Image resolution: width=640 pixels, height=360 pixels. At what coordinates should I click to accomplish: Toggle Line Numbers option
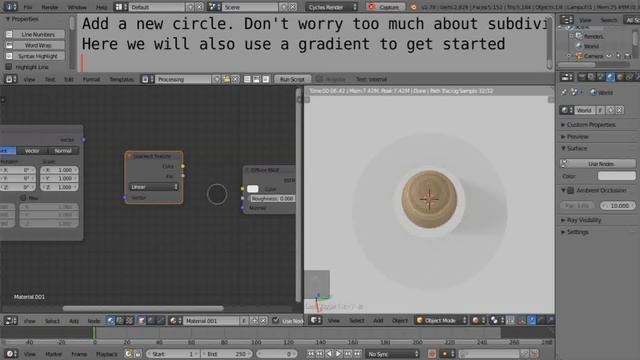[35, 34]
